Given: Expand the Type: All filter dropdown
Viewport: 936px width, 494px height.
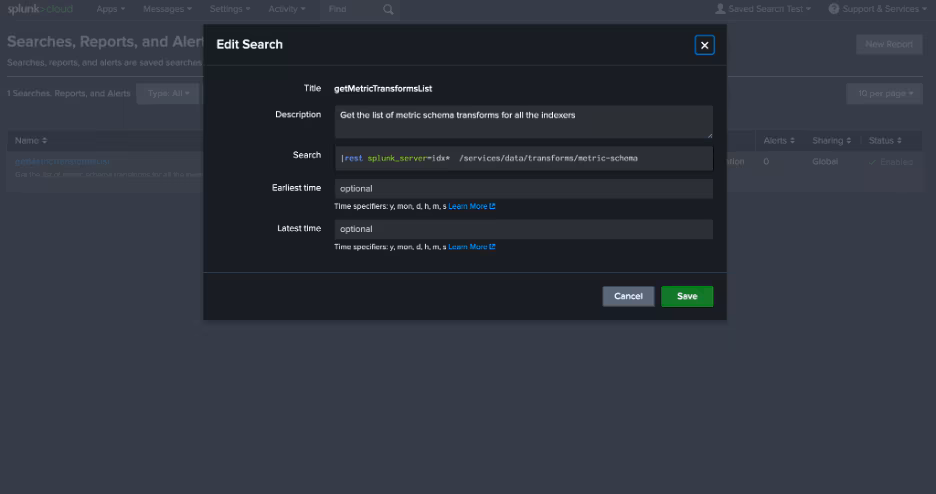Looking at the screenshot, I should (168, 93).
